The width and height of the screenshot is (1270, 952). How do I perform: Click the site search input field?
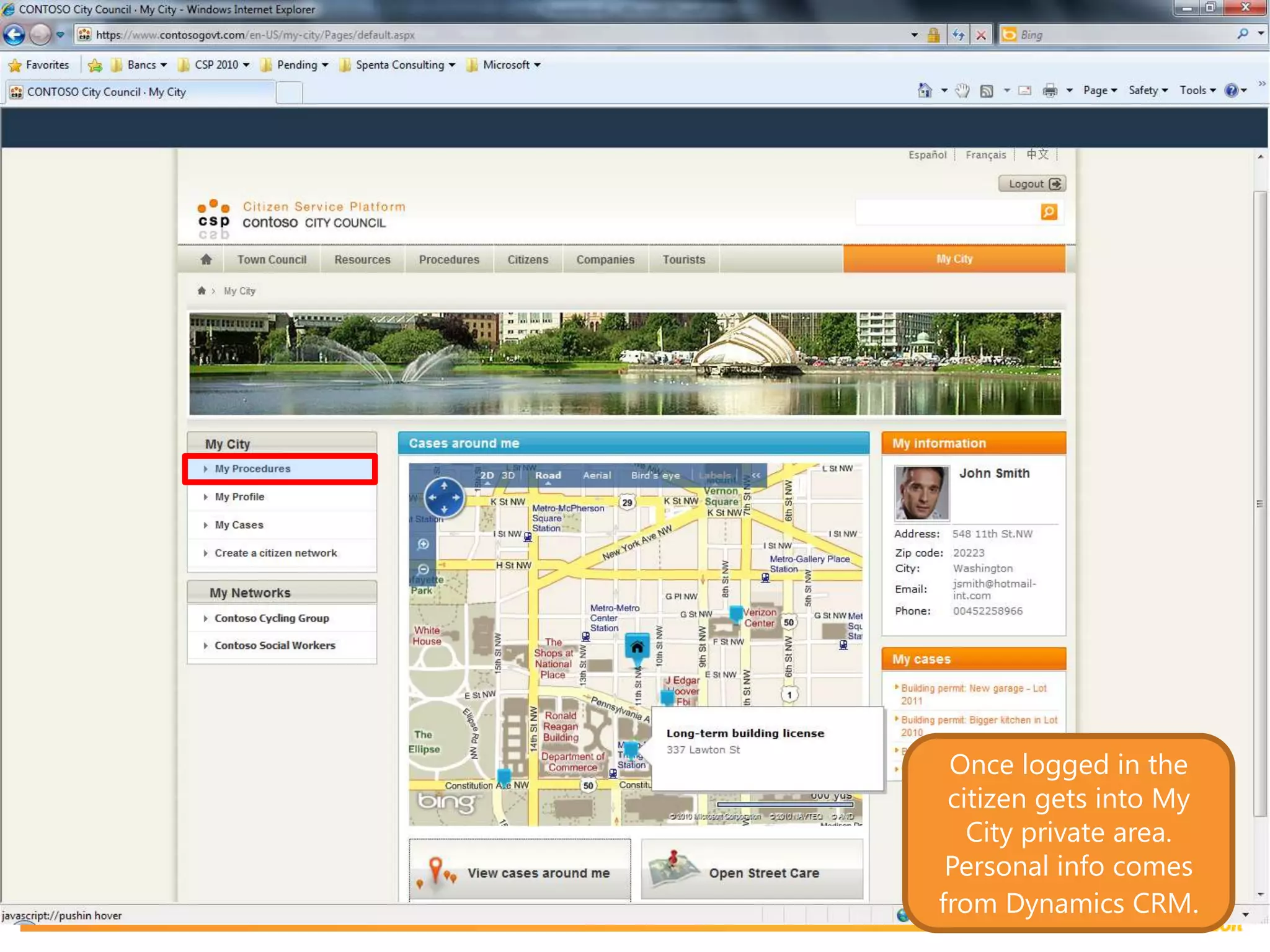[947, 212]
